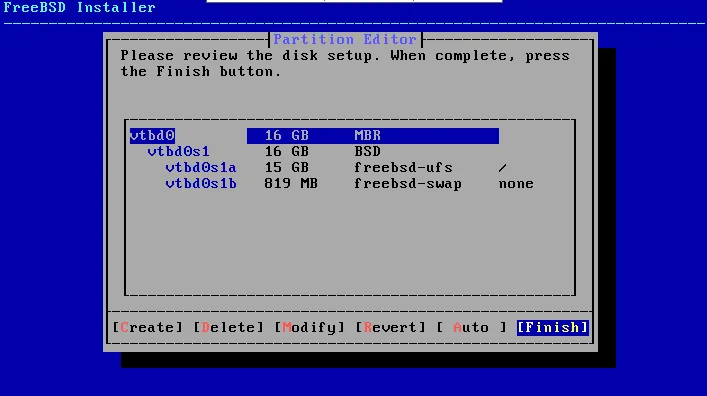Viewport: 707px width, 396px height.
Task: Click the Revert button
Action: tap(390, 327)
